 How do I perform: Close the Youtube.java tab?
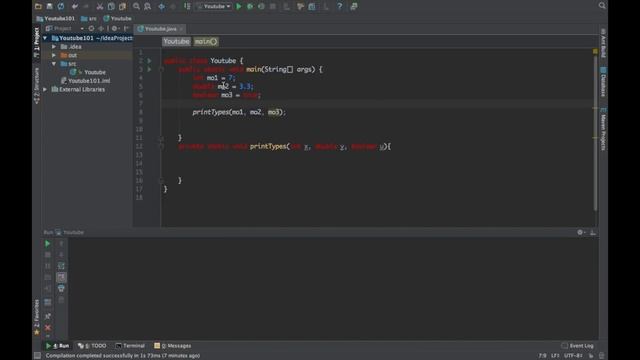181,29
